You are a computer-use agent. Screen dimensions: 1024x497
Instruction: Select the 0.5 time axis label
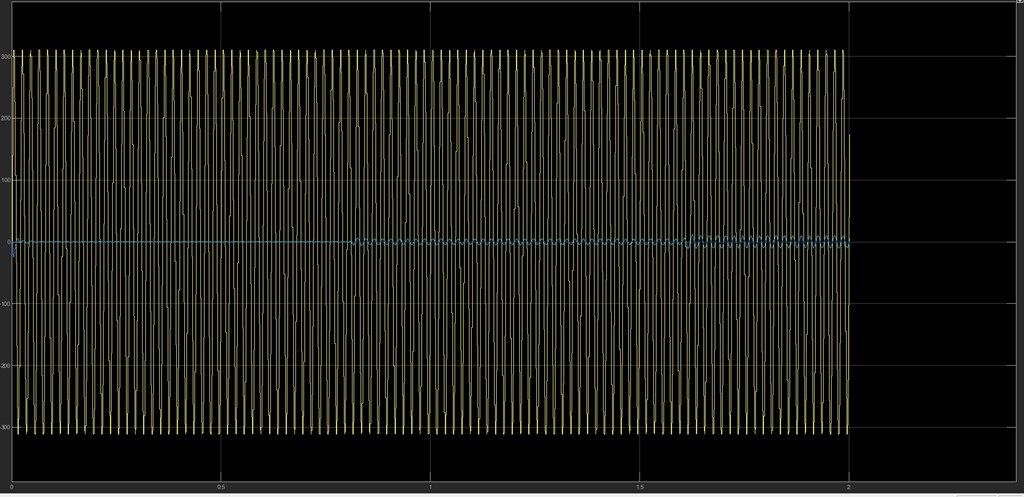coord(221,487)
